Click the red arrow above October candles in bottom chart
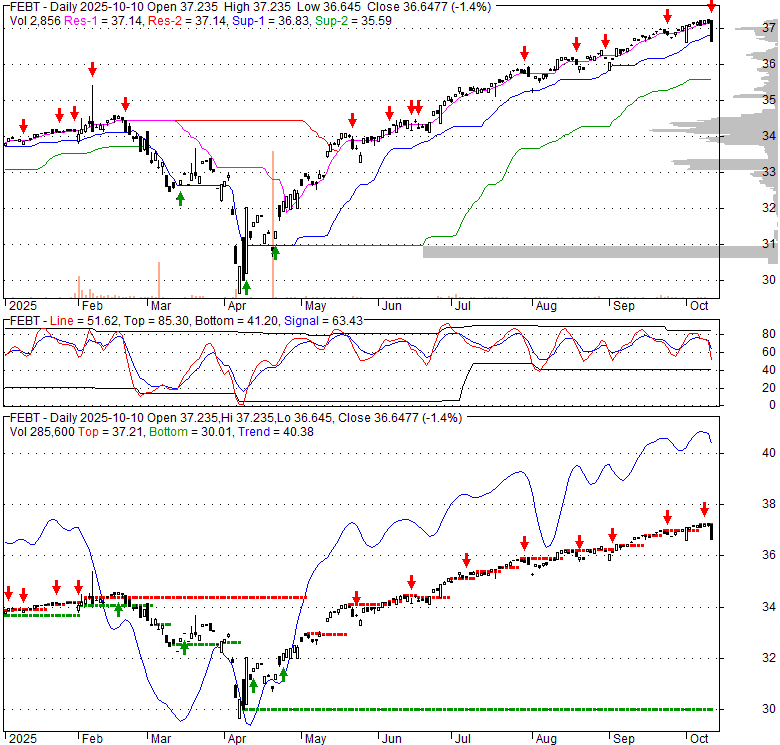This screenshot has height=745, width=780. coord(703,508)
